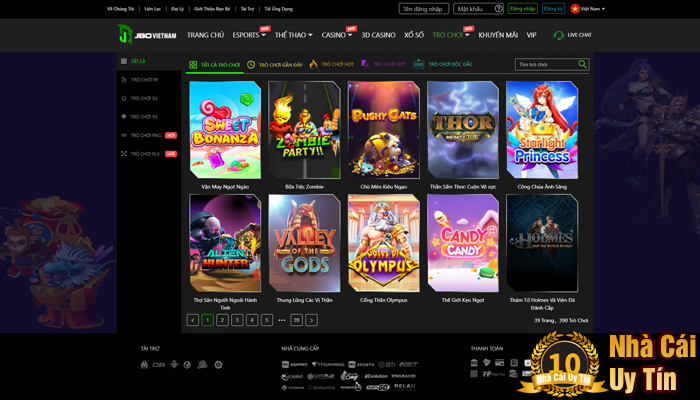Select the Trò Chơi PP sidebar icon

pos(124,79)
